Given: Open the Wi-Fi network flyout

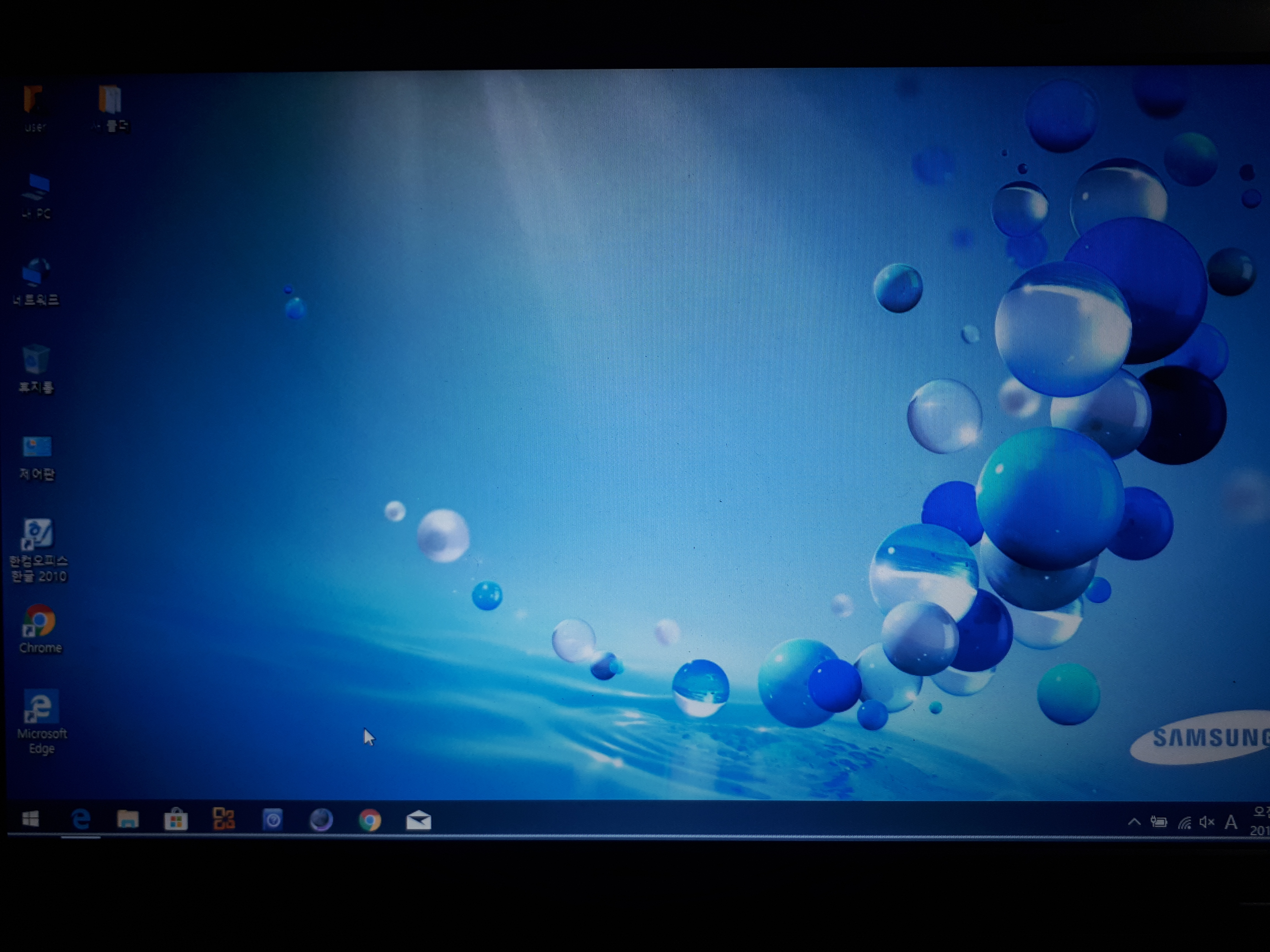Looking at the screenshot, I should tap(1184, 823).
